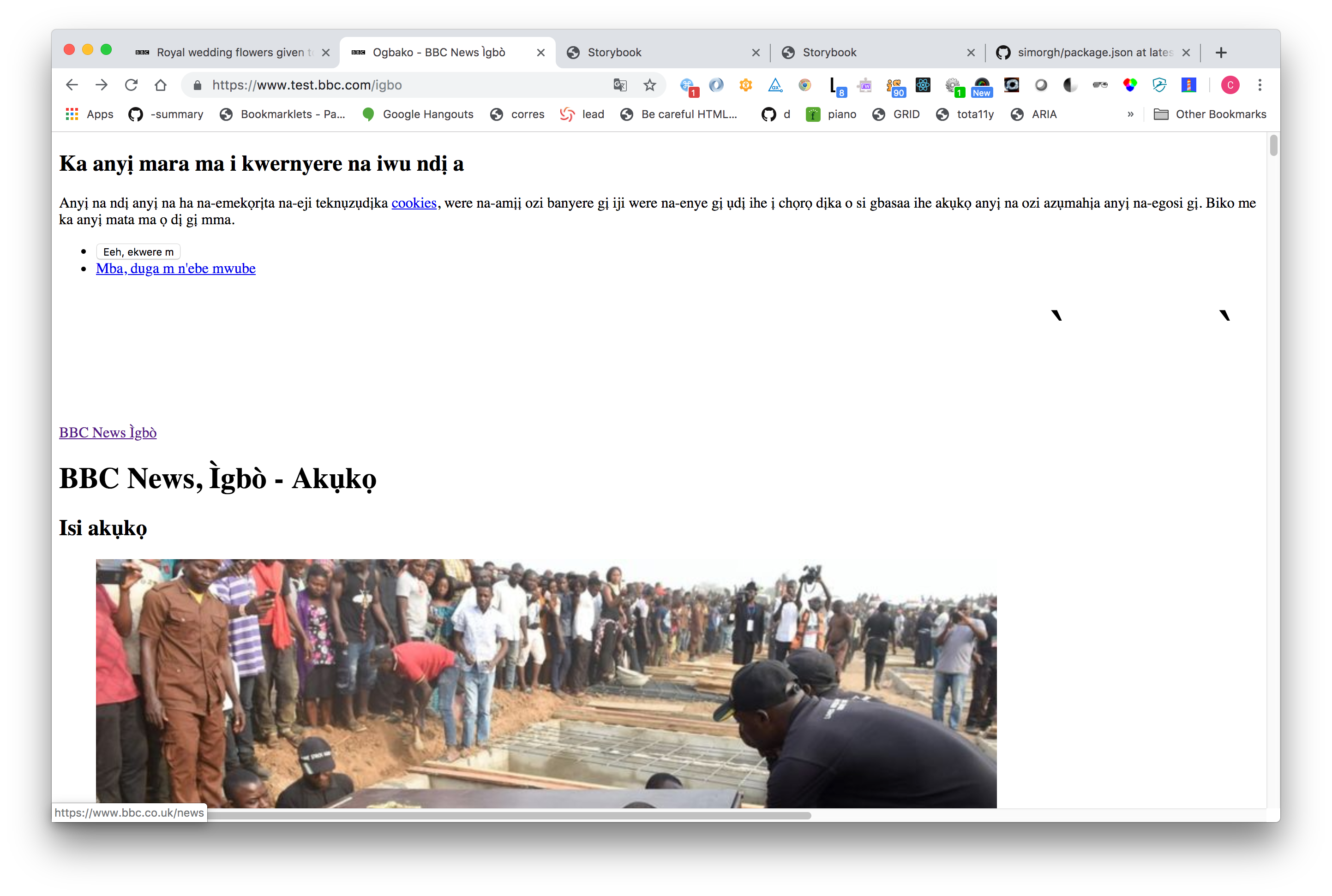Expand the hidden bookmarks overflow chevron

(x=1130, y=114)
